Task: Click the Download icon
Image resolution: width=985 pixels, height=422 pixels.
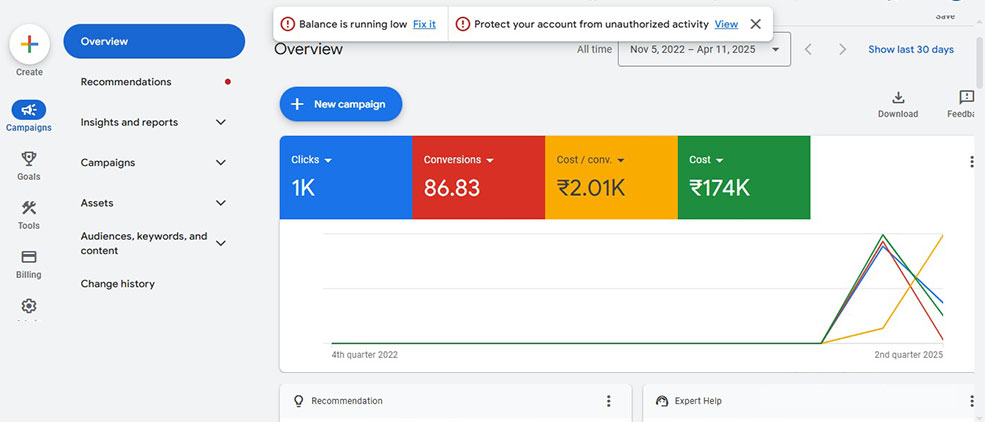Action: [x=898, y=97]
